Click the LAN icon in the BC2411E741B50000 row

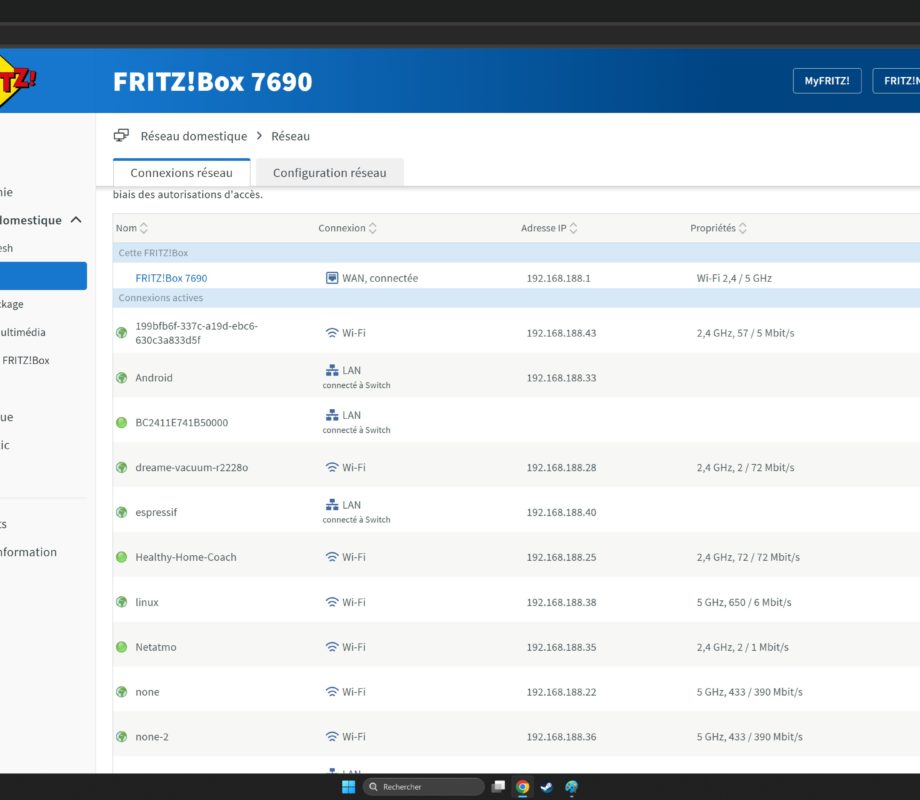click(332, 415)
